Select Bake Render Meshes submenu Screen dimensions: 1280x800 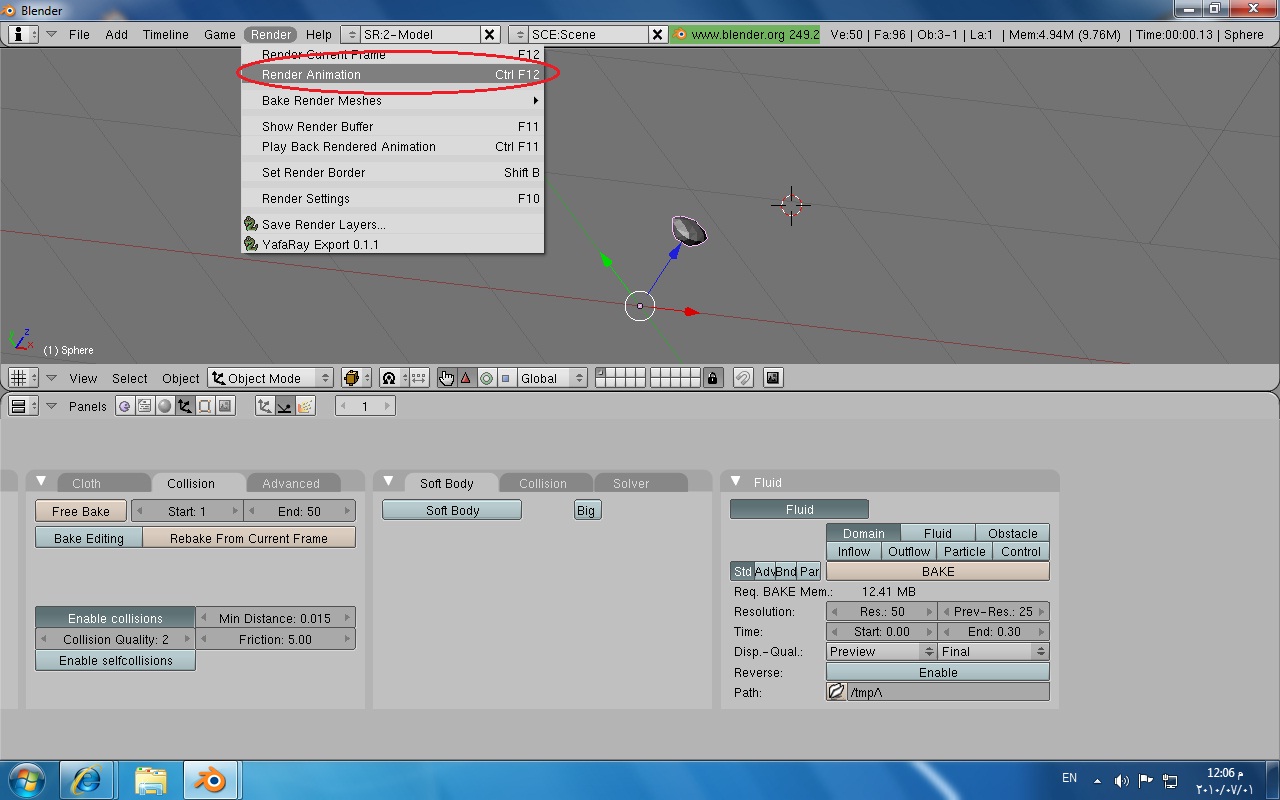pos(393,100)
